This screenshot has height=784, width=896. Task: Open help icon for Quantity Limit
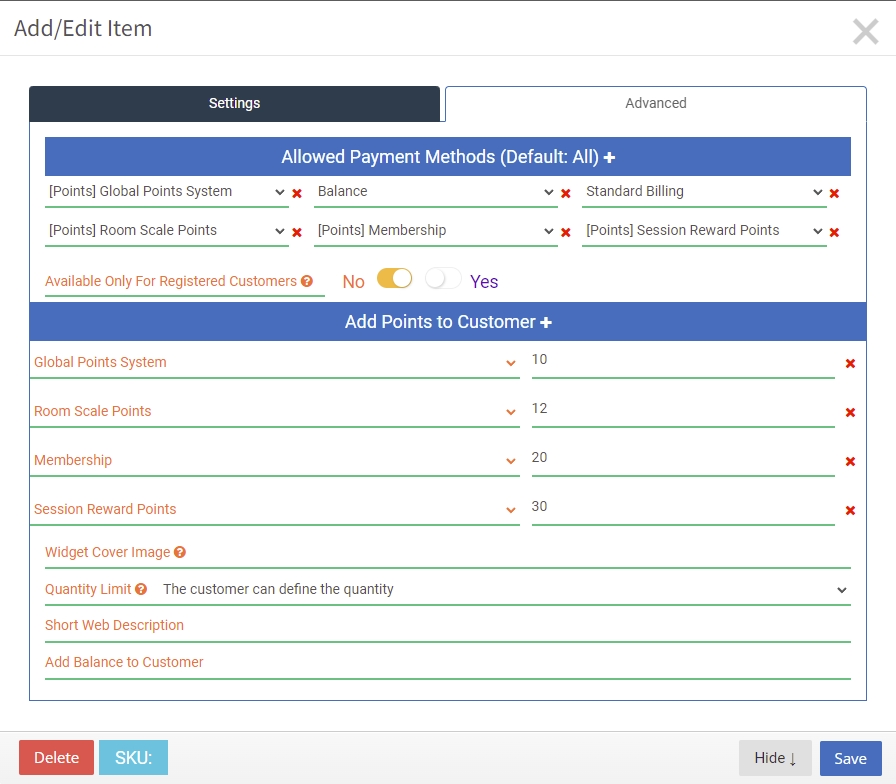click(141, 589)
